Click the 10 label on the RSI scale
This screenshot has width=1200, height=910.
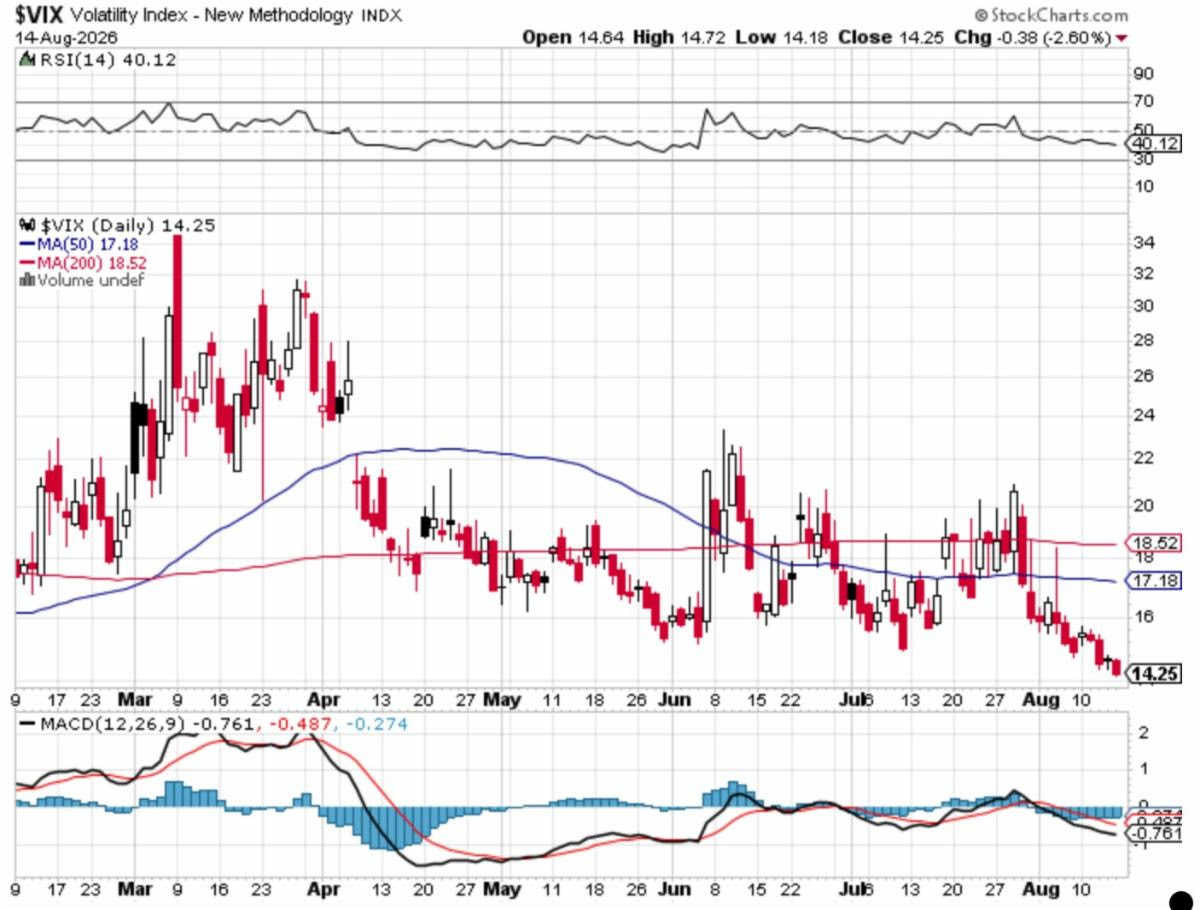click(x=1144, y=187)
